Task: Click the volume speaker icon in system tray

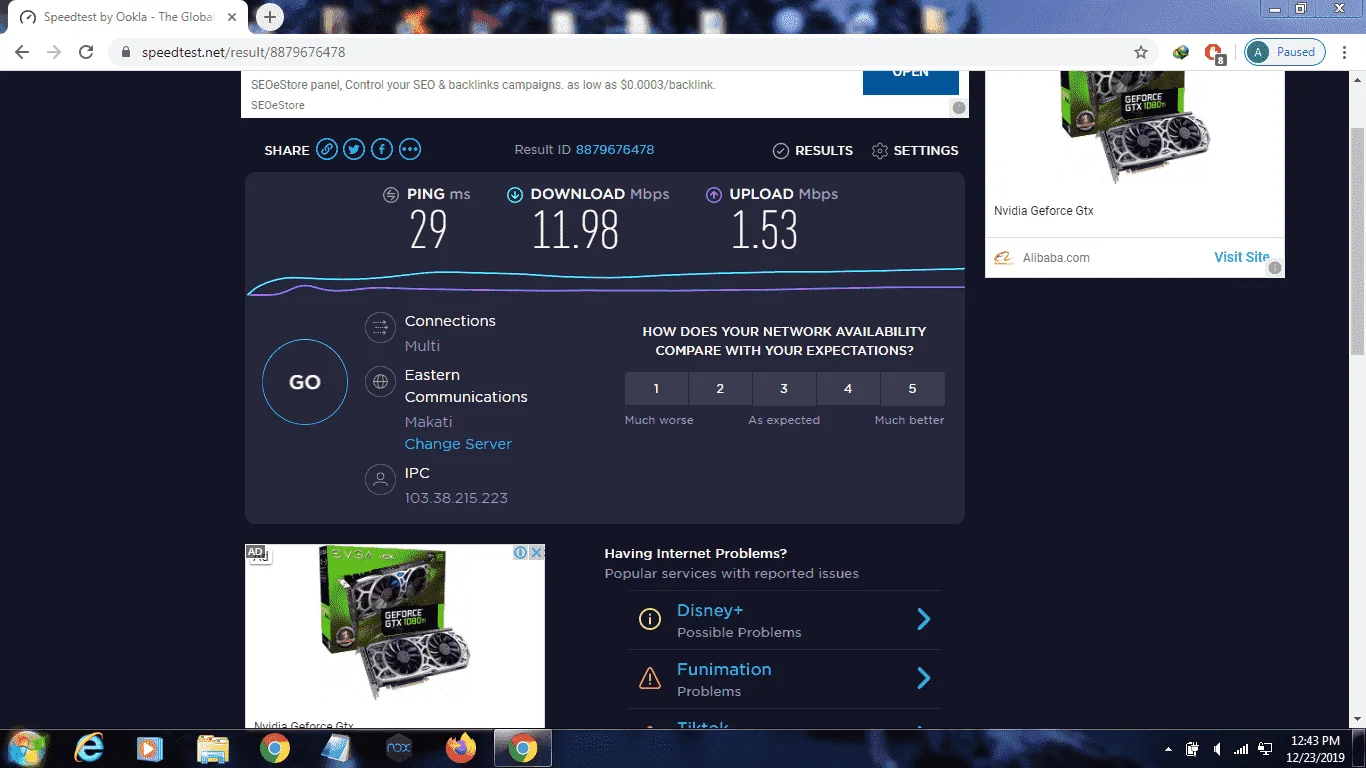Action: click(1217, 748)
